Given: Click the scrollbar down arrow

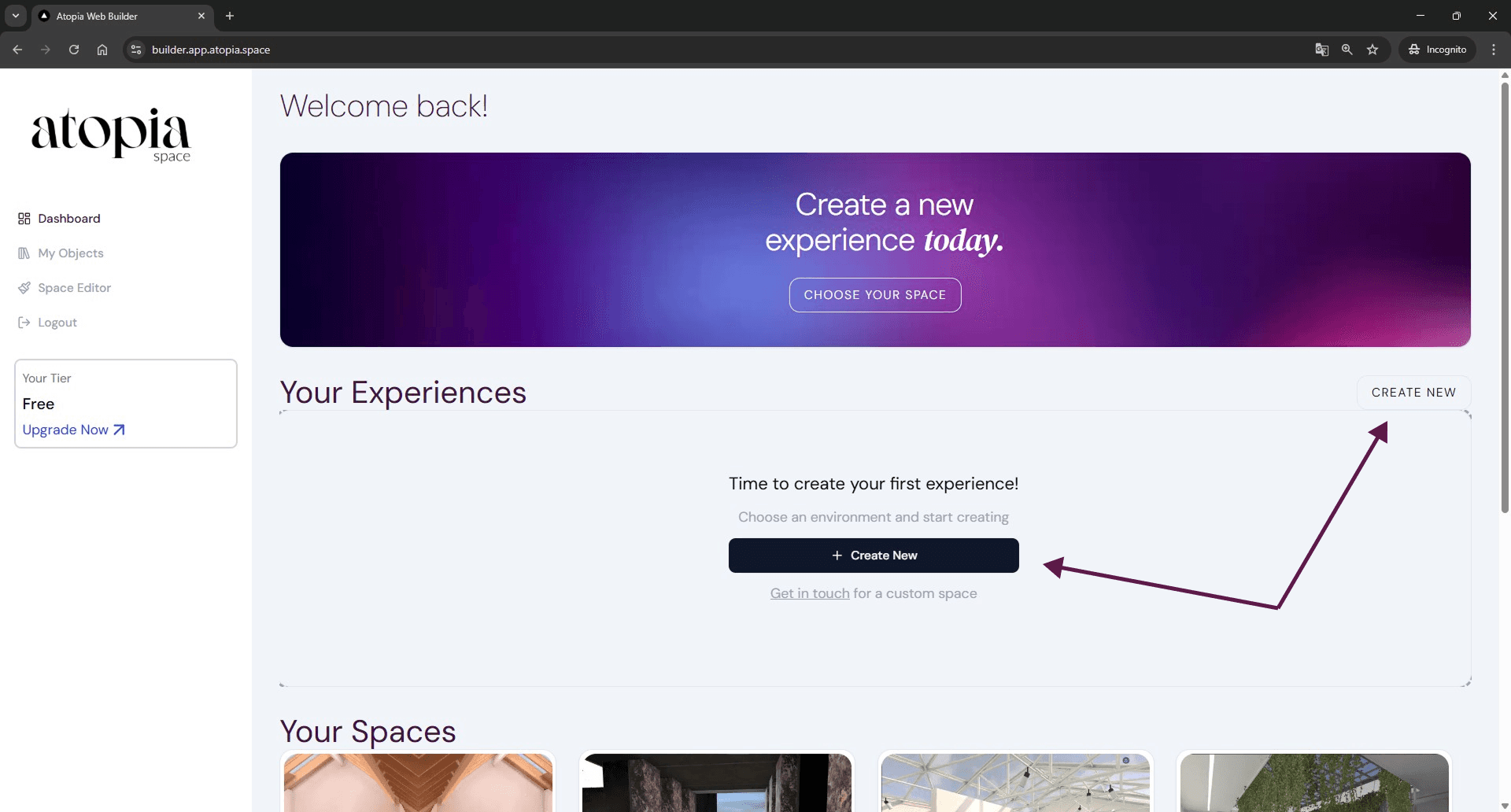Looking at the screenshot, I should tap(1505, 806).
